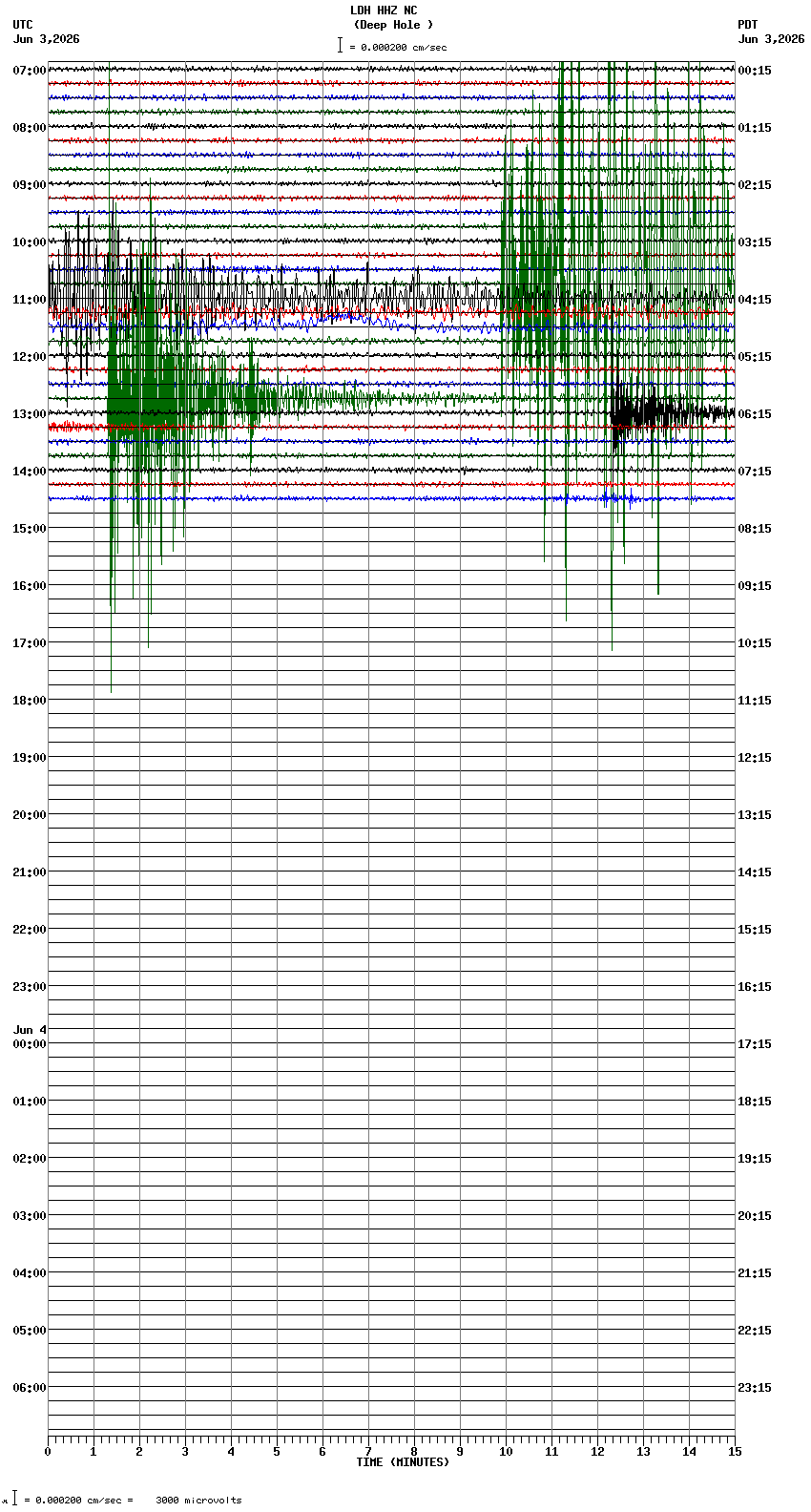Click the 'TIME (MINUTES)' axis label
811x1512 pixels.
(403, 1461)
